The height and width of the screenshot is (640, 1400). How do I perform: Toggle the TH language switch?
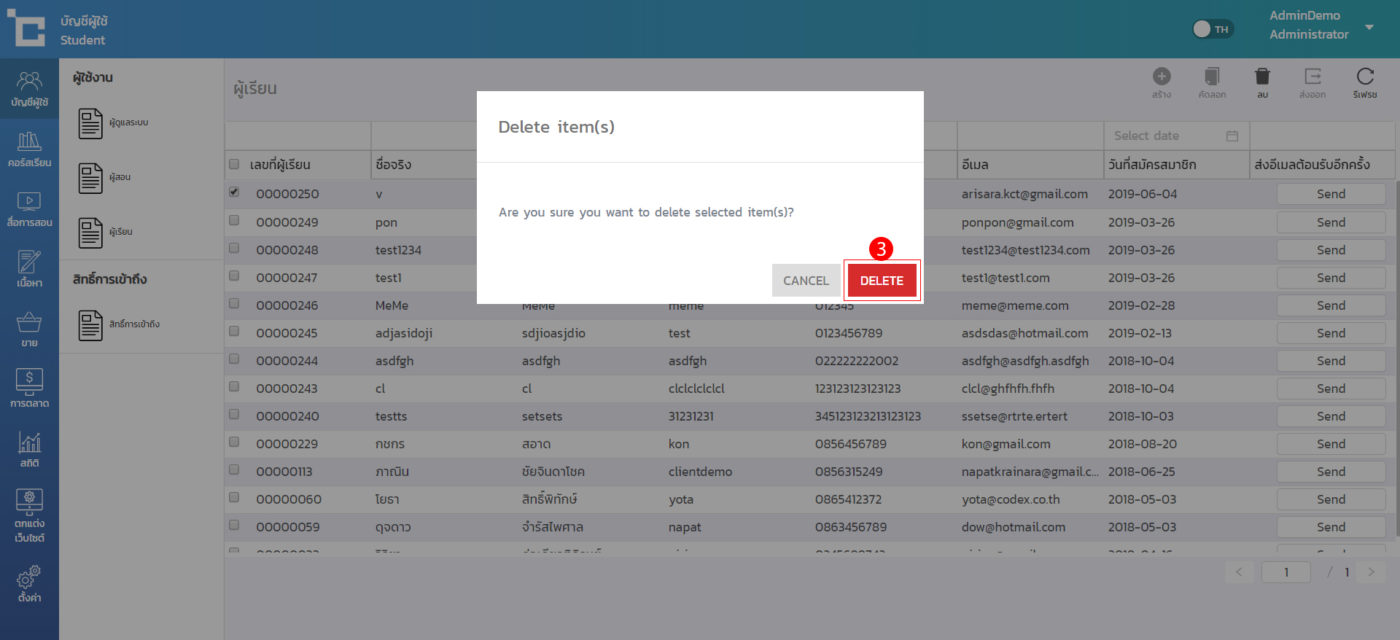click(x=1213, y=29)
